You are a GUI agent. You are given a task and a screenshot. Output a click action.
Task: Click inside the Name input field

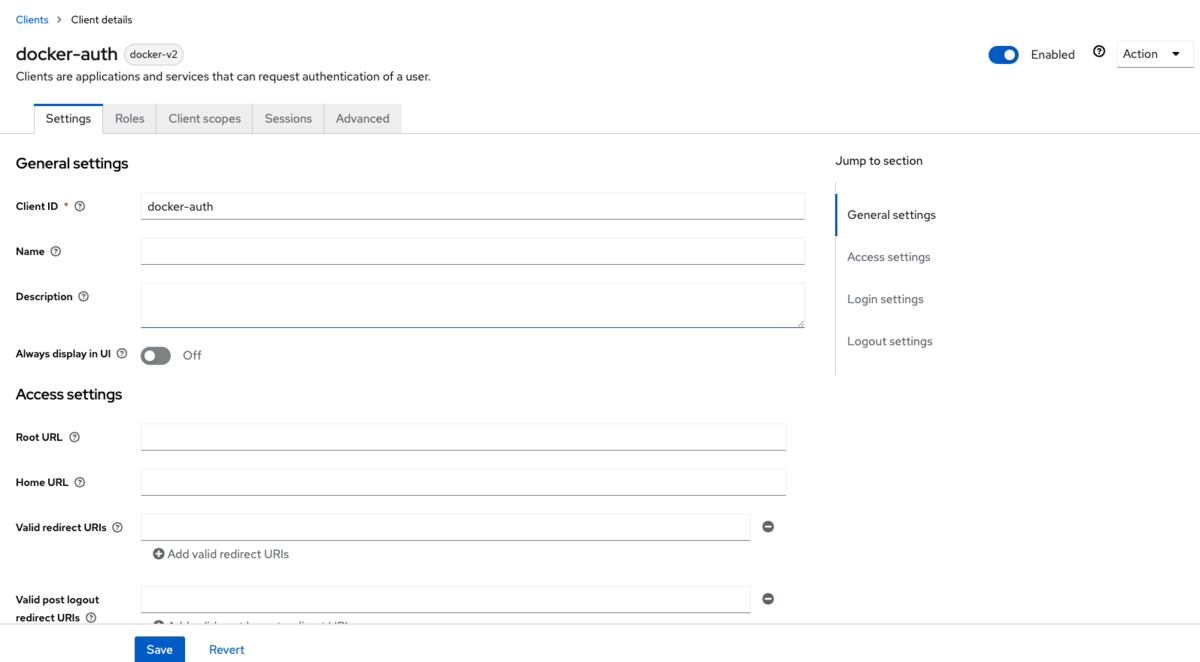coord(470,251)
